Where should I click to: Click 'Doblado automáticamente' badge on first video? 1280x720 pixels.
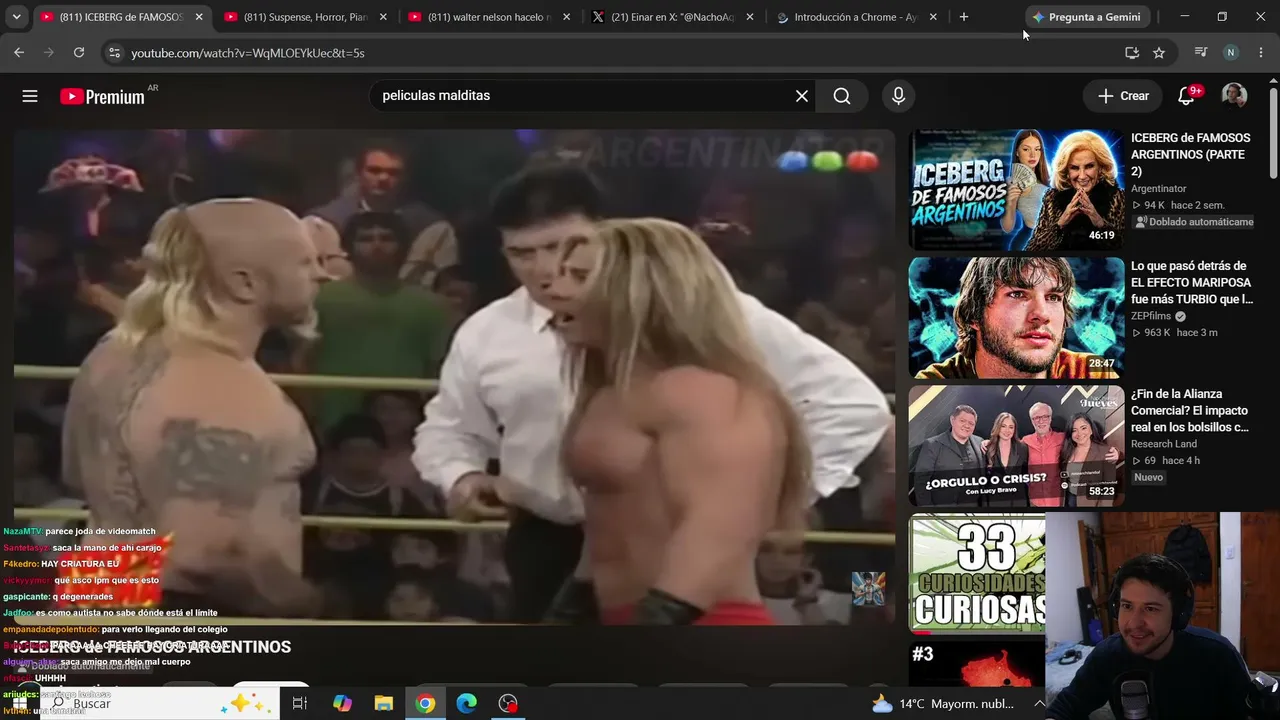pyautogui.click(x=1193, y=222)
